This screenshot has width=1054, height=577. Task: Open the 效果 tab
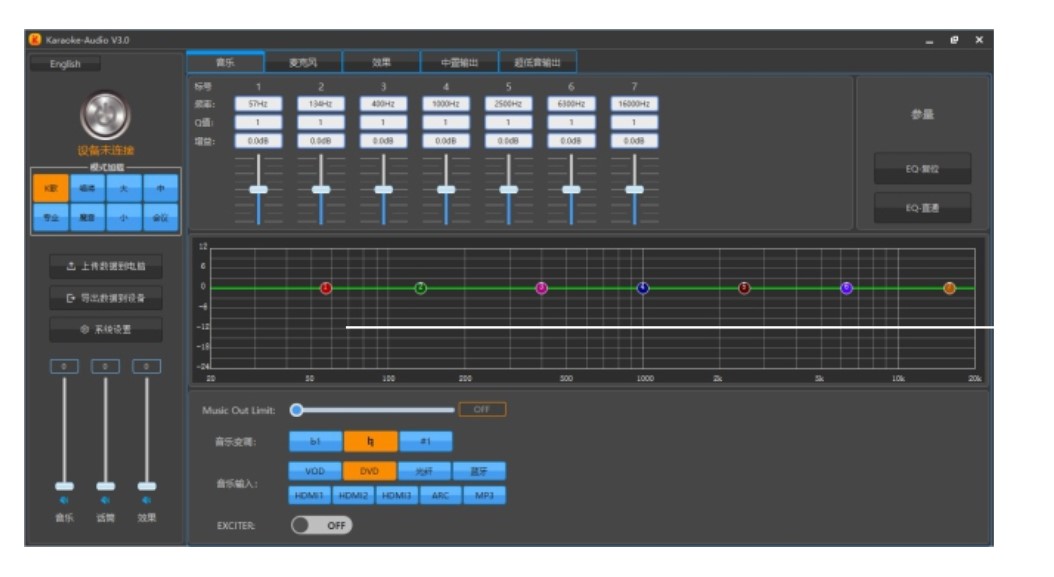point(381,63)
